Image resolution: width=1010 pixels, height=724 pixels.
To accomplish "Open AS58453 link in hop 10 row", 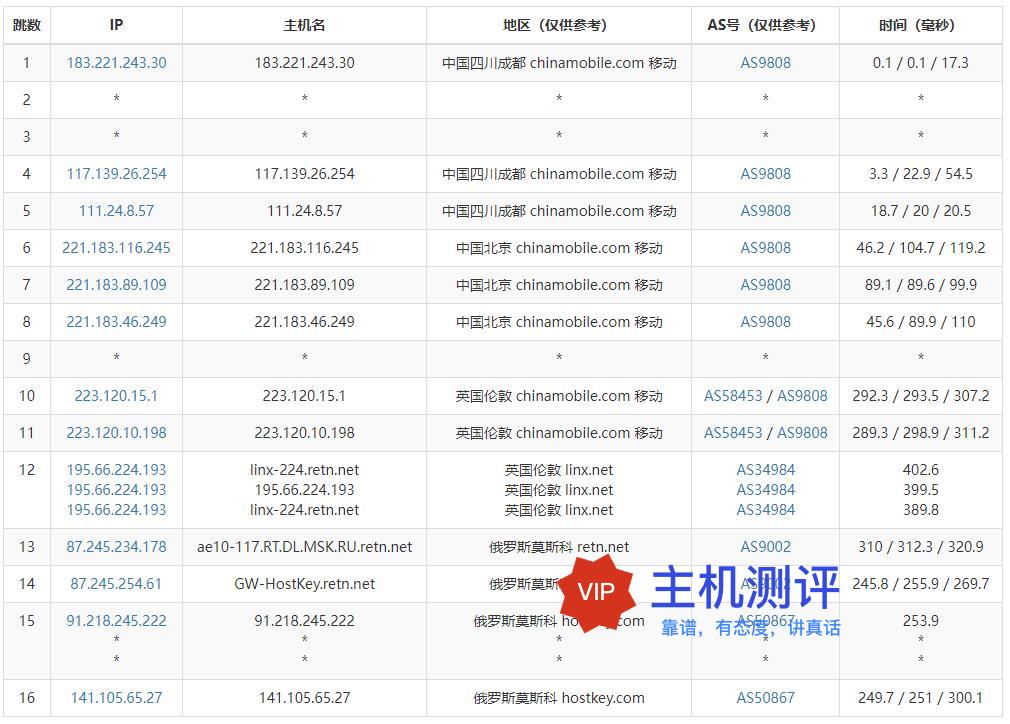I will (733, 395).
